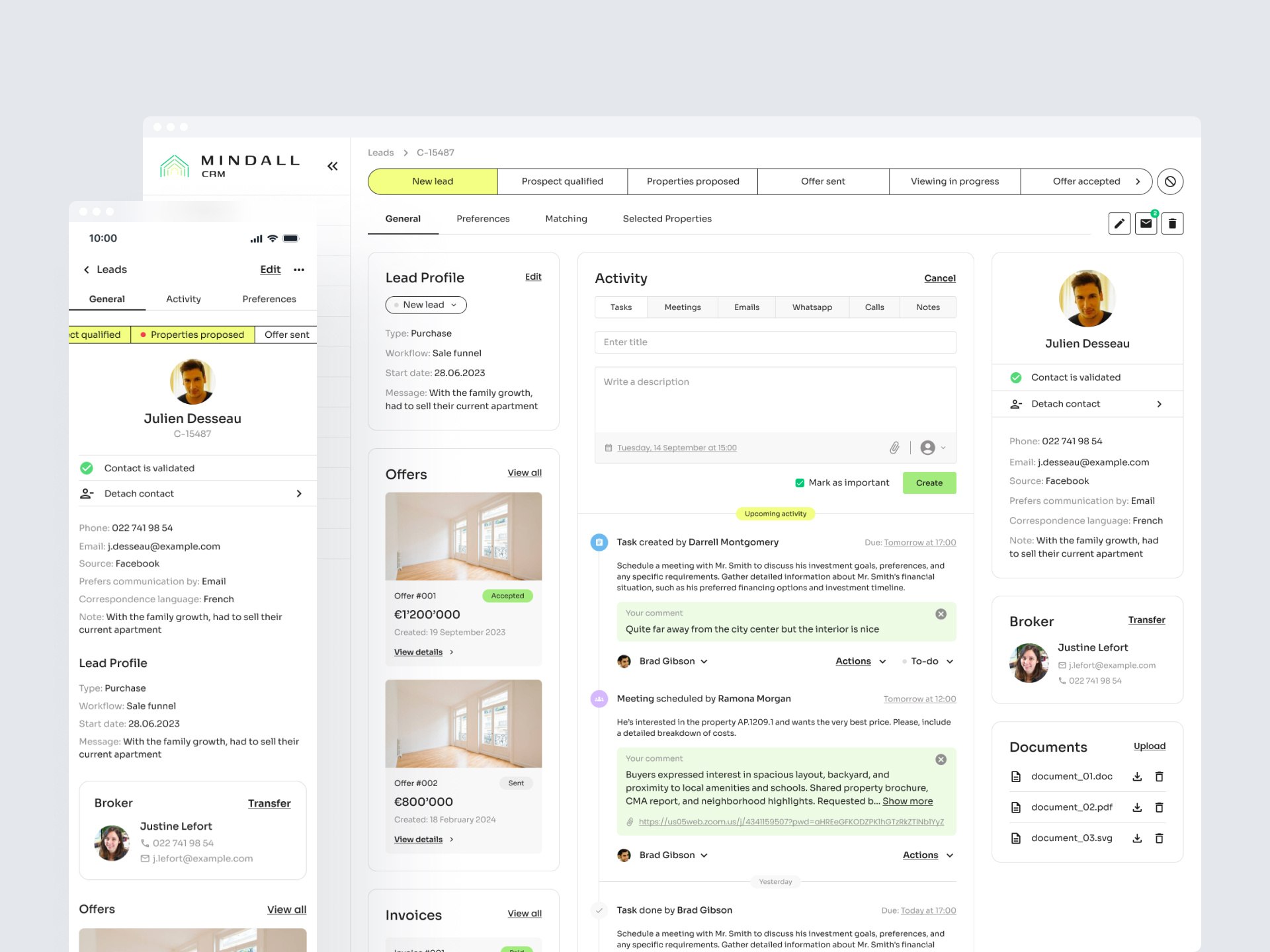1270x952 pixels.
Task: Open the email envelope icon with the badge
Action: (1146, 223)
